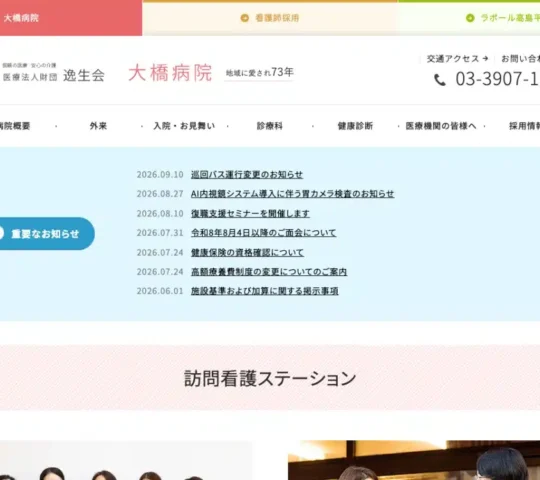The image size is (540, 480).
Task: Click the 大橋病院 pink logo title
Action: pyautogui.click(x=170, y=73)
